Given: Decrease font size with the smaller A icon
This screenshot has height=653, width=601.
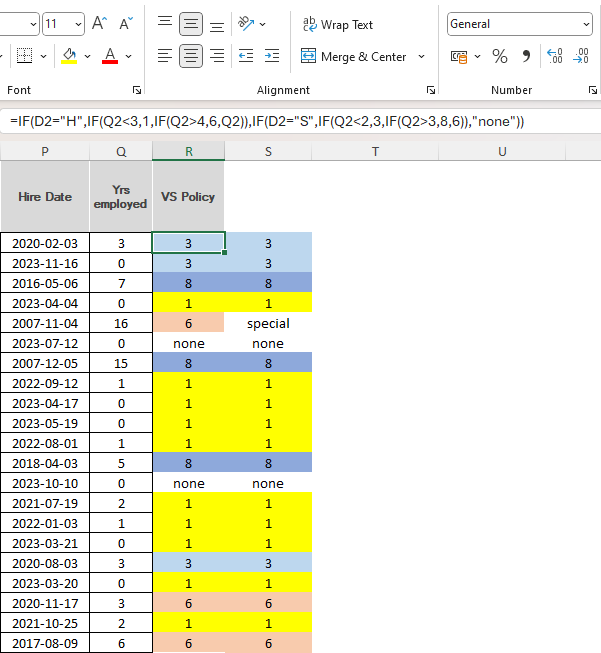Looking at the screenshot, I should (126, 24).
